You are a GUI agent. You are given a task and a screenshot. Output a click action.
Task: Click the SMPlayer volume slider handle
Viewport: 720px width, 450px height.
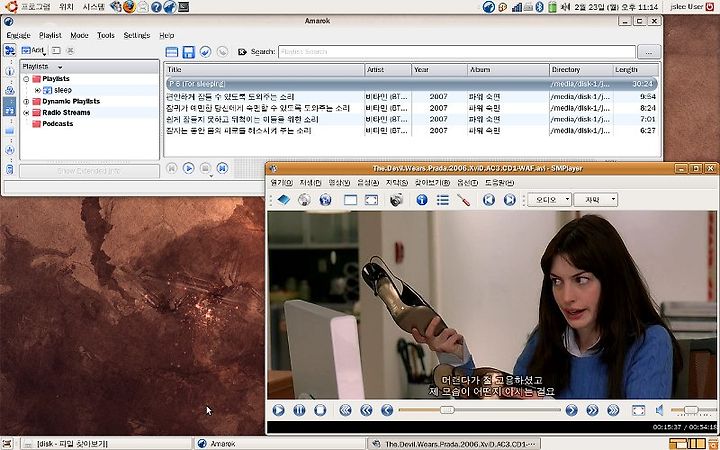pyautogui.click(x=691, y=410)
